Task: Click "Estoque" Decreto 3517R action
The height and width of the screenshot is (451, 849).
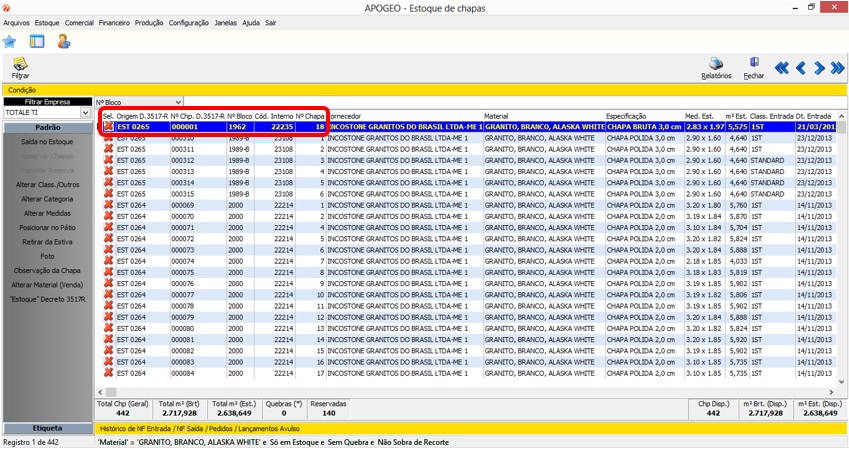Action: pos(47,299)
